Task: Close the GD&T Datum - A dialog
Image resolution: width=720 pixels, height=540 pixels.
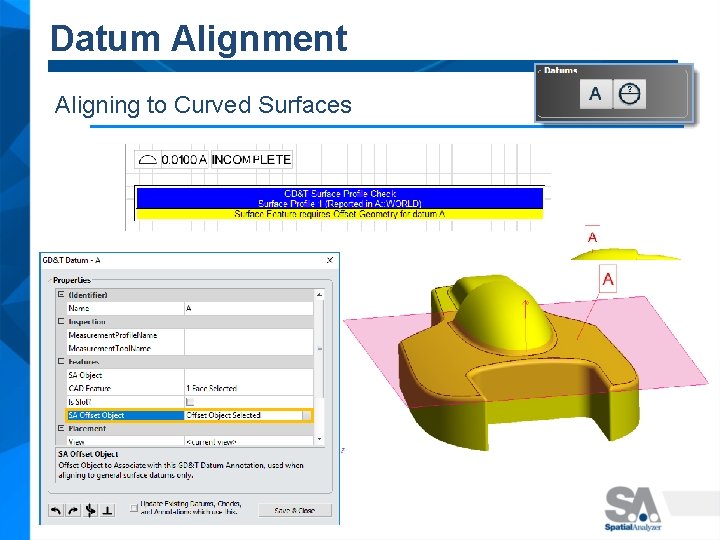Action: coord(329,260)
